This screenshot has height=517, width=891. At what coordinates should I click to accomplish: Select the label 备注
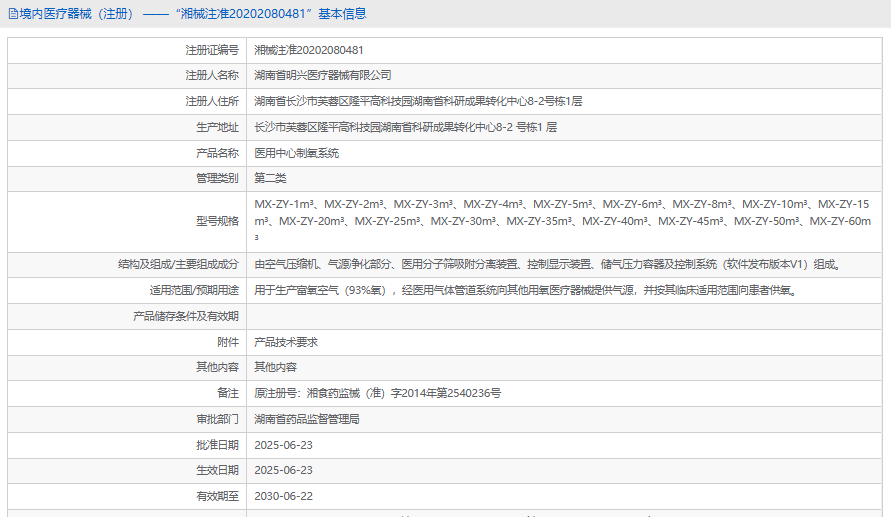click(228, 393)
